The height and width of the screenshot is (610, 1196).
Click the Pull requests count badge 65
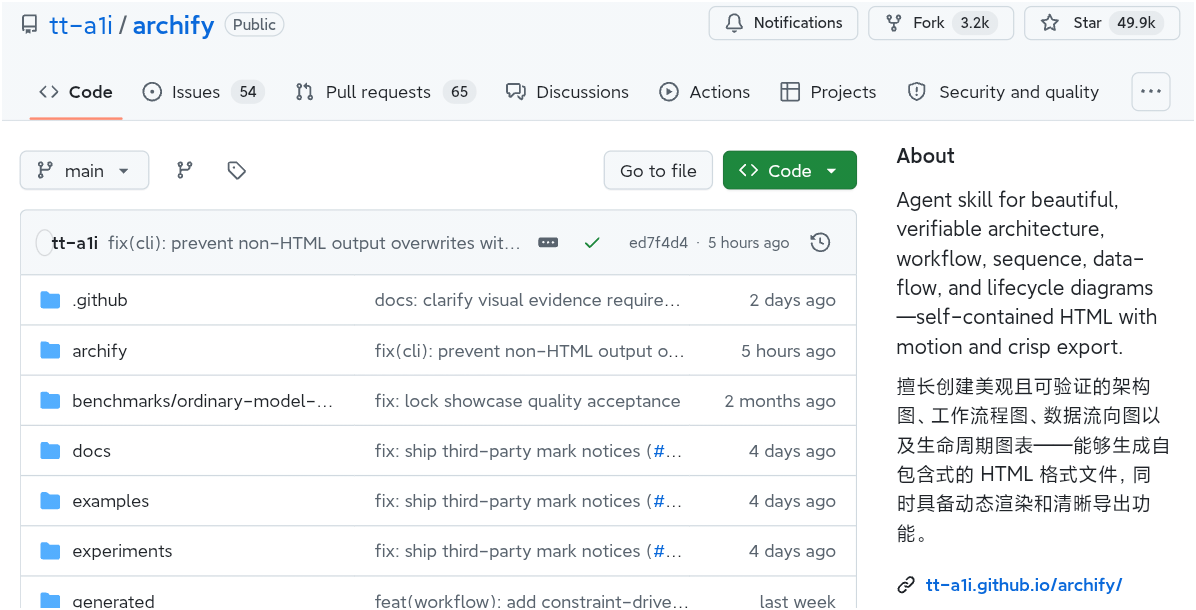[459, 92]
